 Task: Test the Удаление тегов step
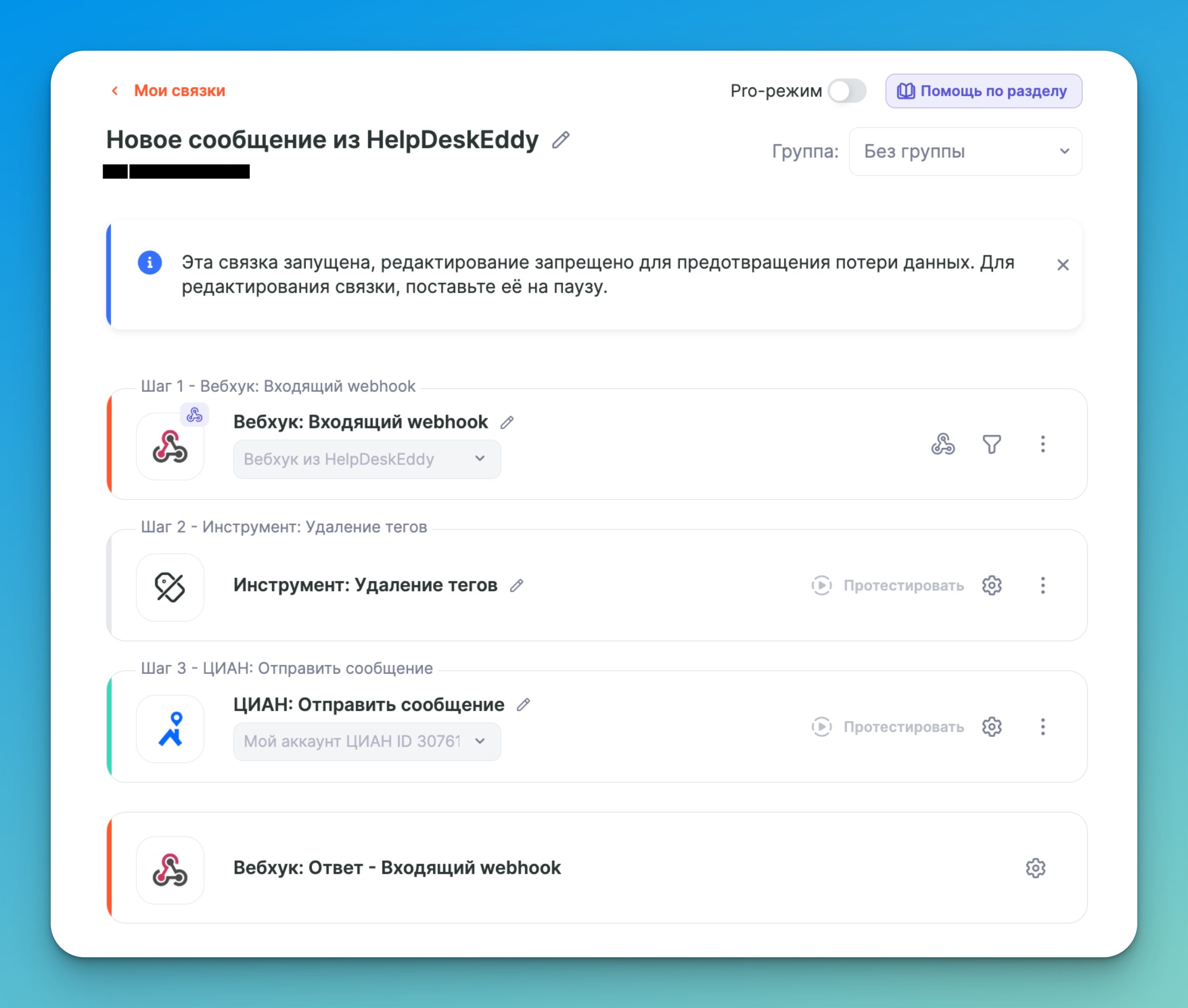pos(887,585)
